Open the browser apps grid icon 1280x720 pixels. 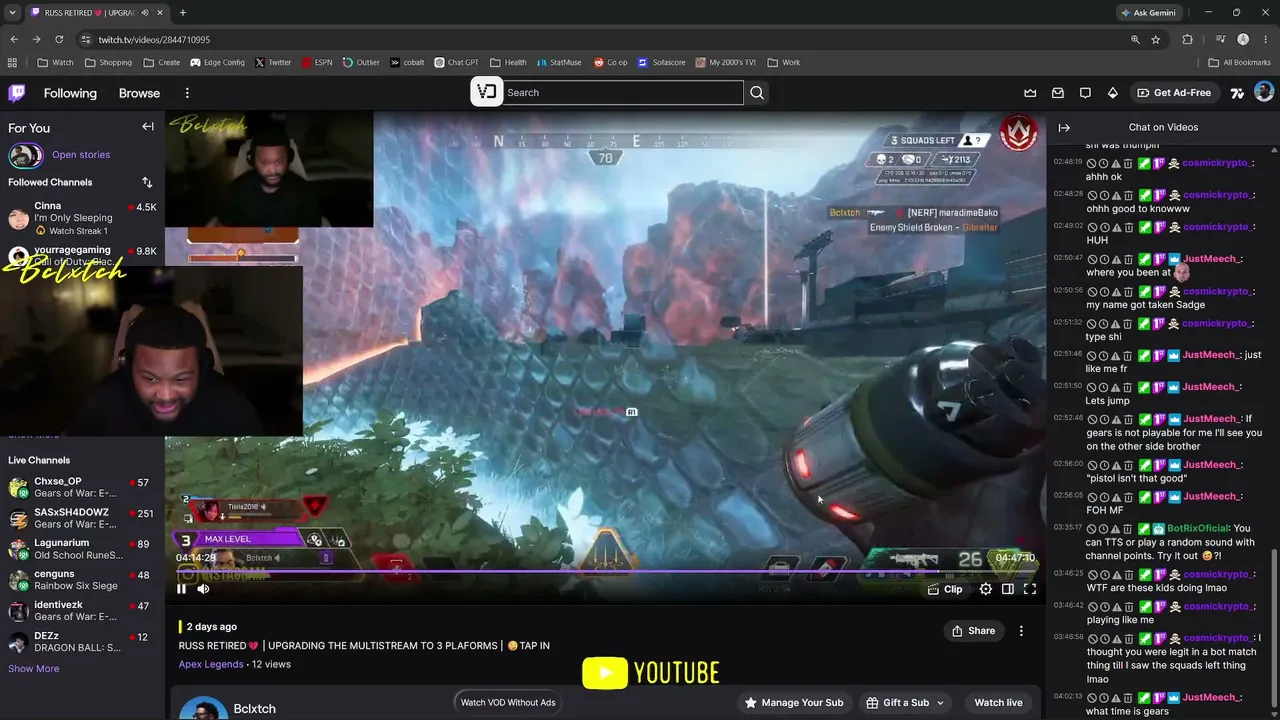(x=13, y=62)
